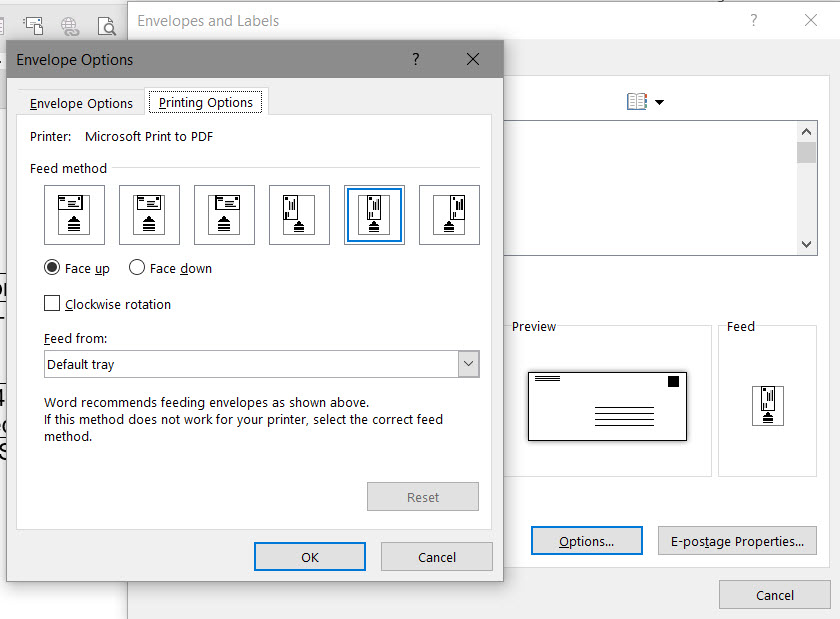
Task: Select vertical centered envelope feed method
Action: [374, 215]
